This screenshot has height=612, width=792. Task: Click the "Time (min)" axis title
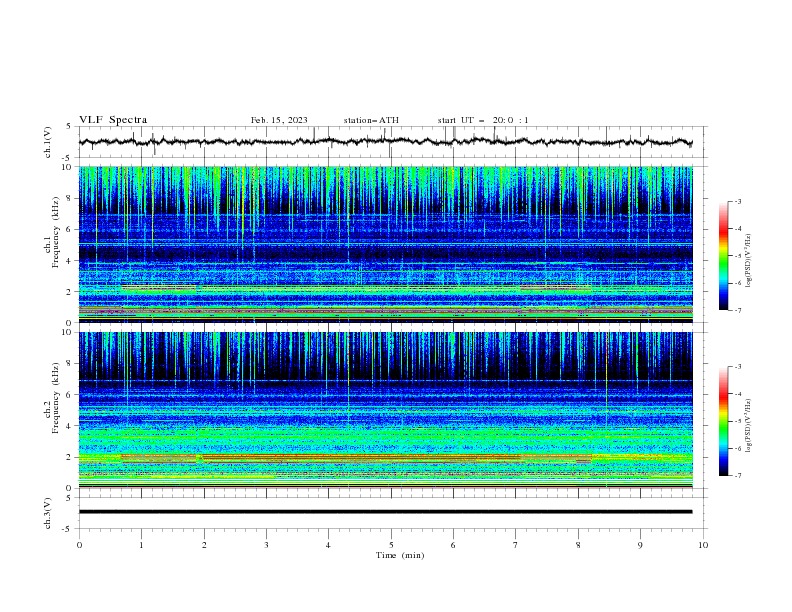click(400, 555)
